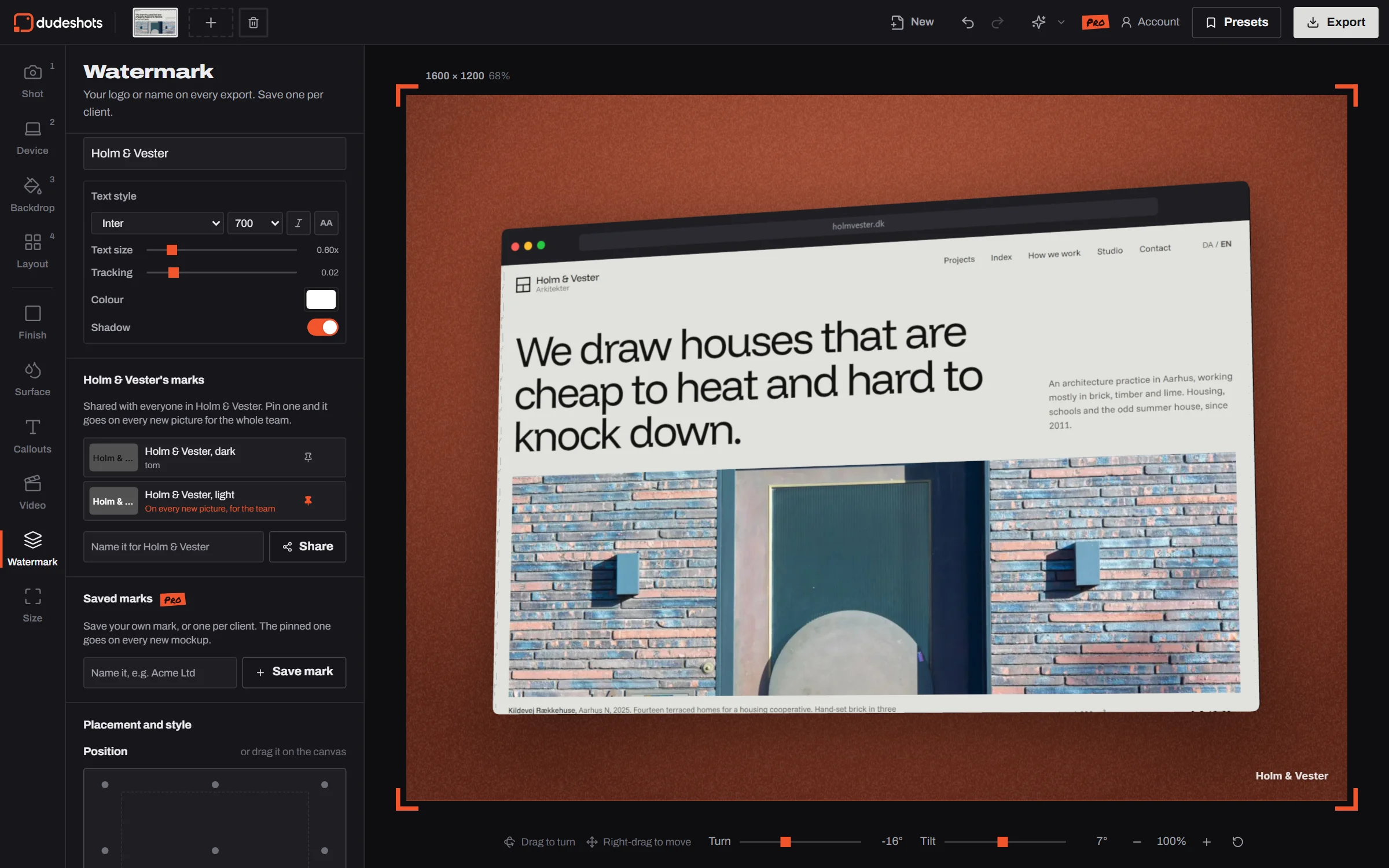Open the Account menu
Image resolution: width=1389 pixels, height=868 pixels.
pos(1150,22)
